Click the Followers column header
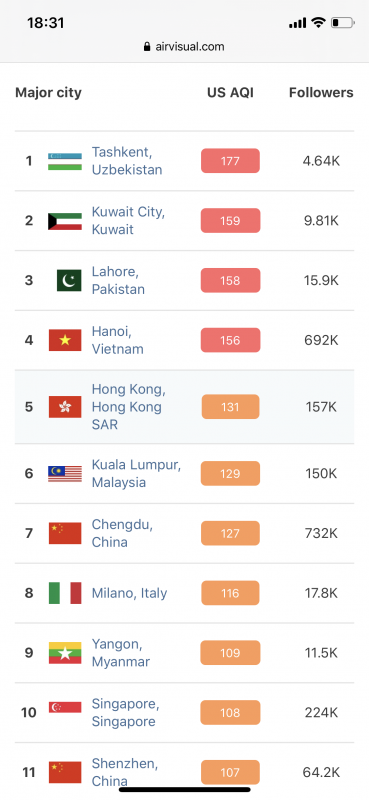Viewport: 369px width, 800px height. click(x=321, y=92)
